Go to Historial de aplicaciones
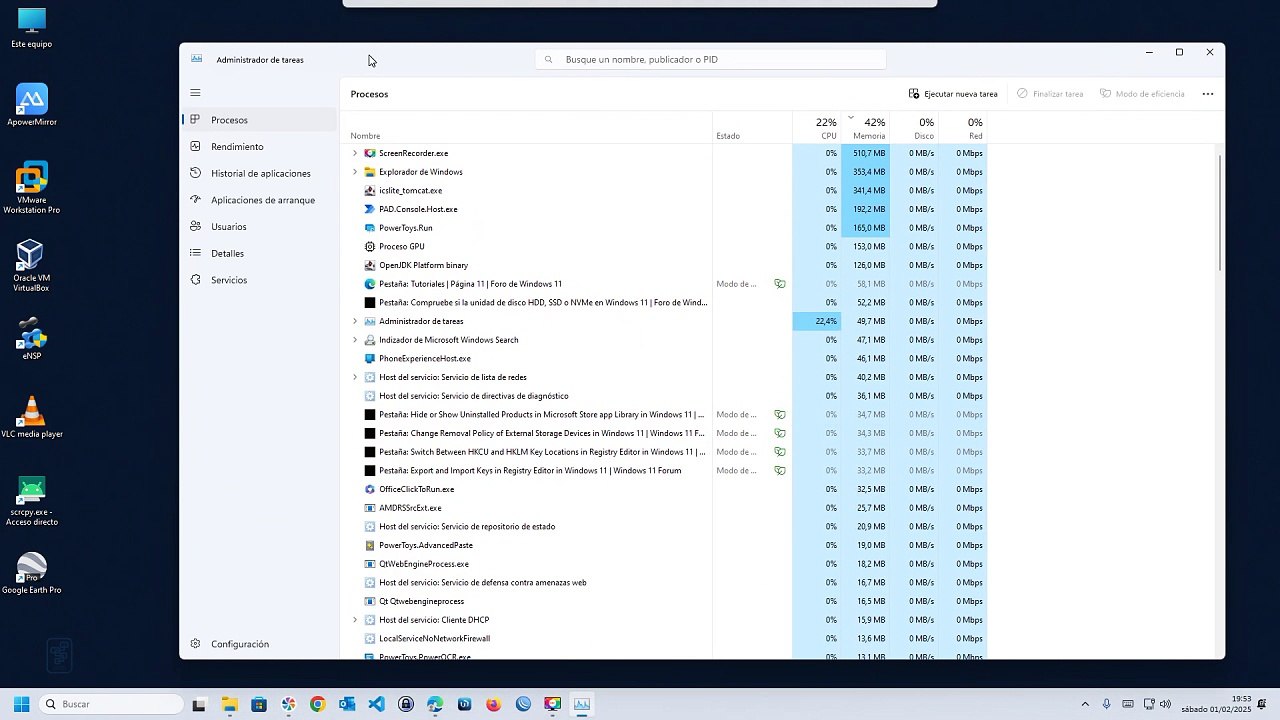Viewport: 1280px width, 720px height. (260, 173)
